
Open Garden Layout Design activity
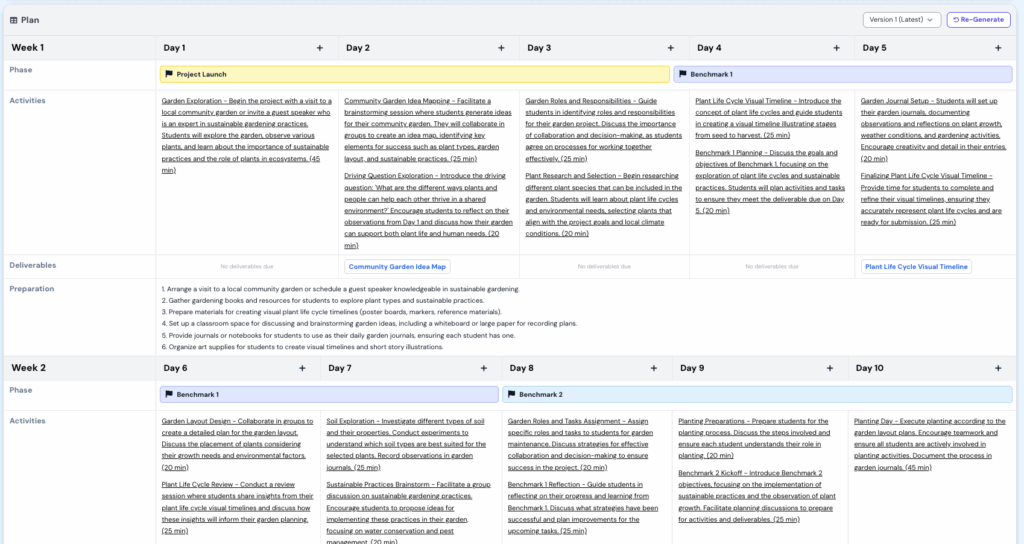click(x=237, y=444)
